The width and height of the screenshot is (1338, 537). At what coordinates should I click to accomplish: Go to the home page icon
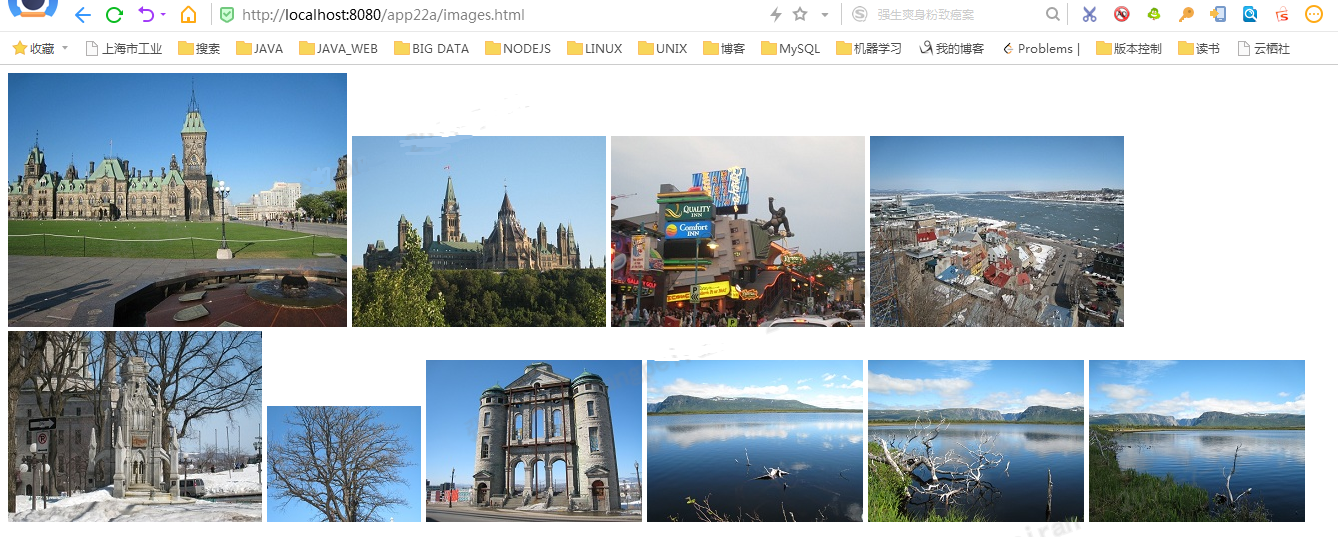pyautogui.click(x=188, y=15)
